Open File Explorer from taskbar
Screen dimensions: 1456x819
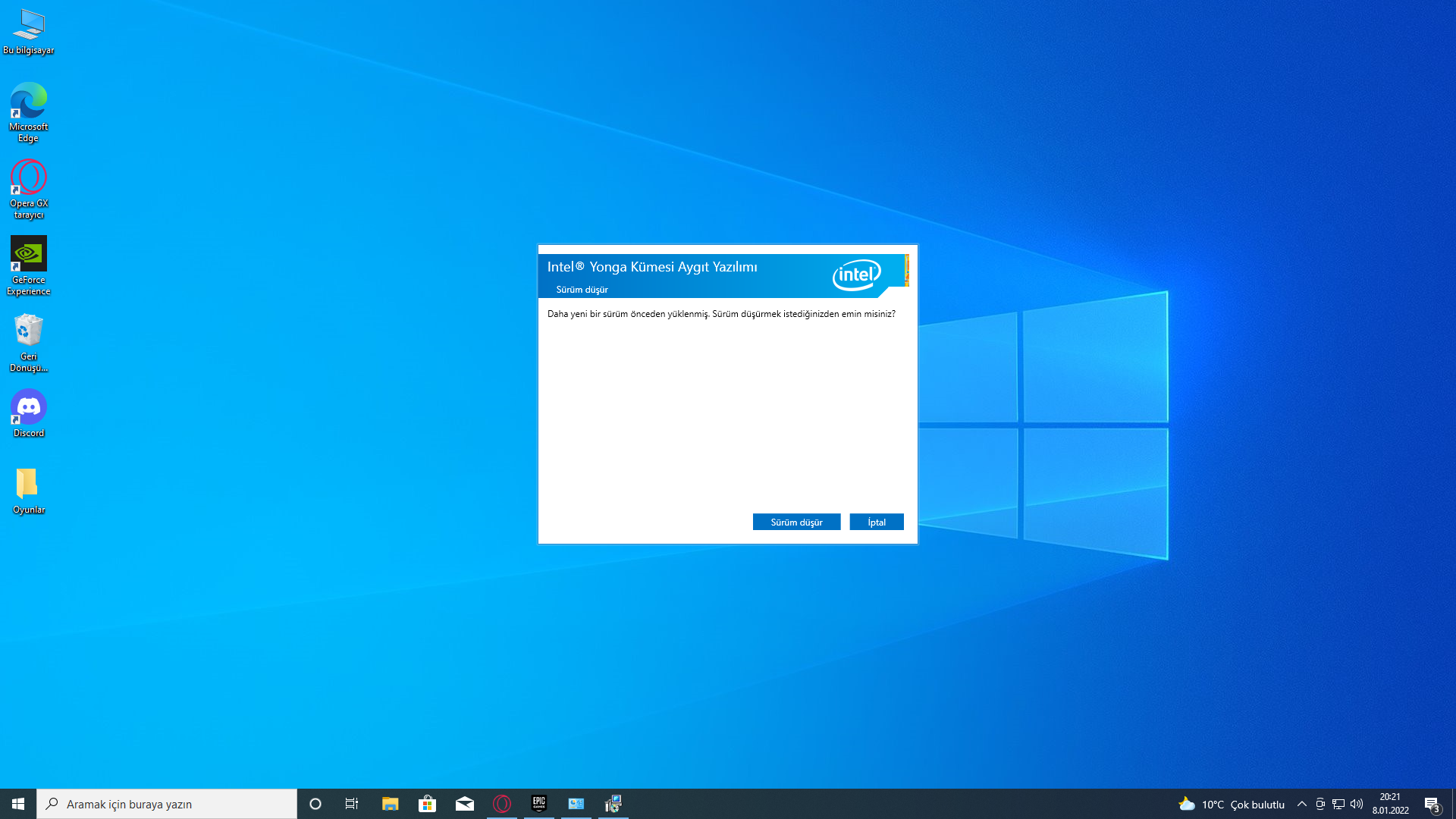pos(390,804)
